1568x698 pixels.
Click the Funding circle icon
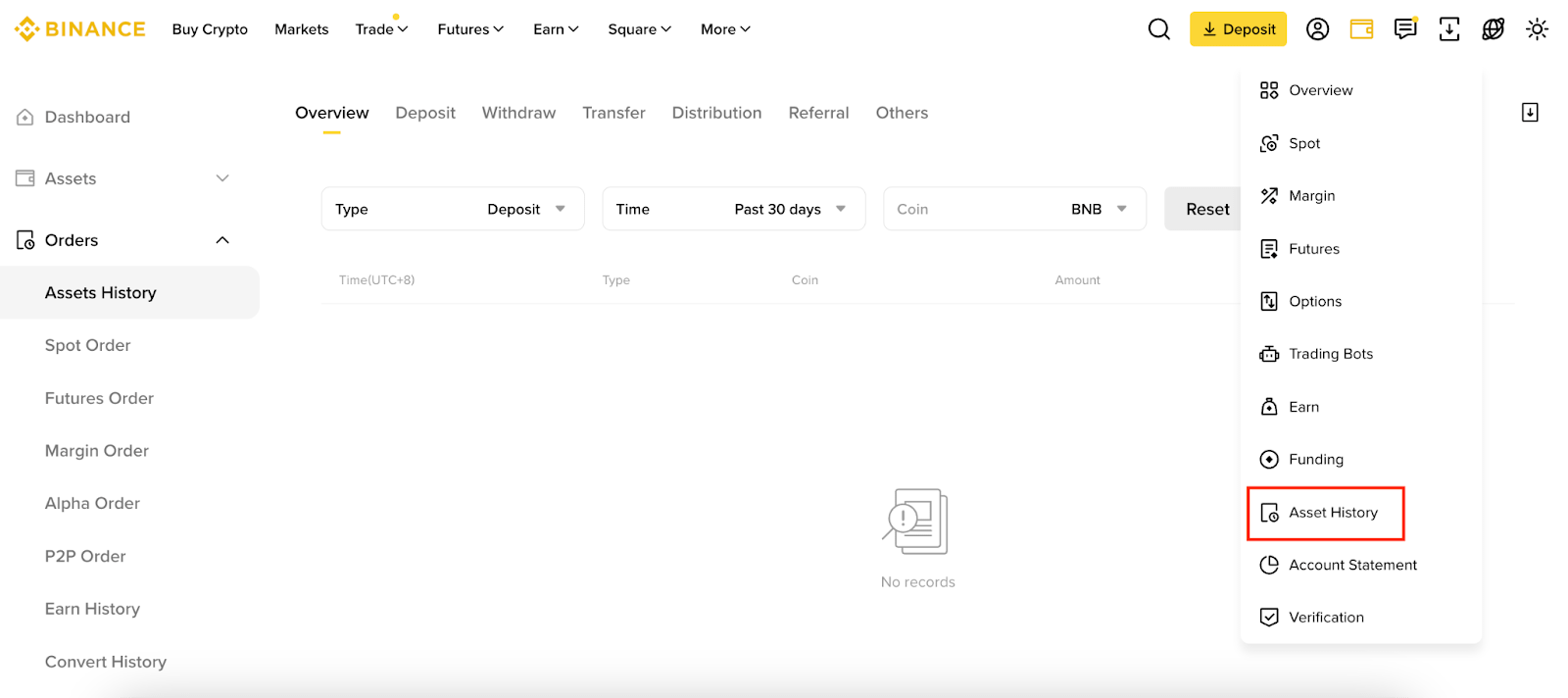point(1269,460)
